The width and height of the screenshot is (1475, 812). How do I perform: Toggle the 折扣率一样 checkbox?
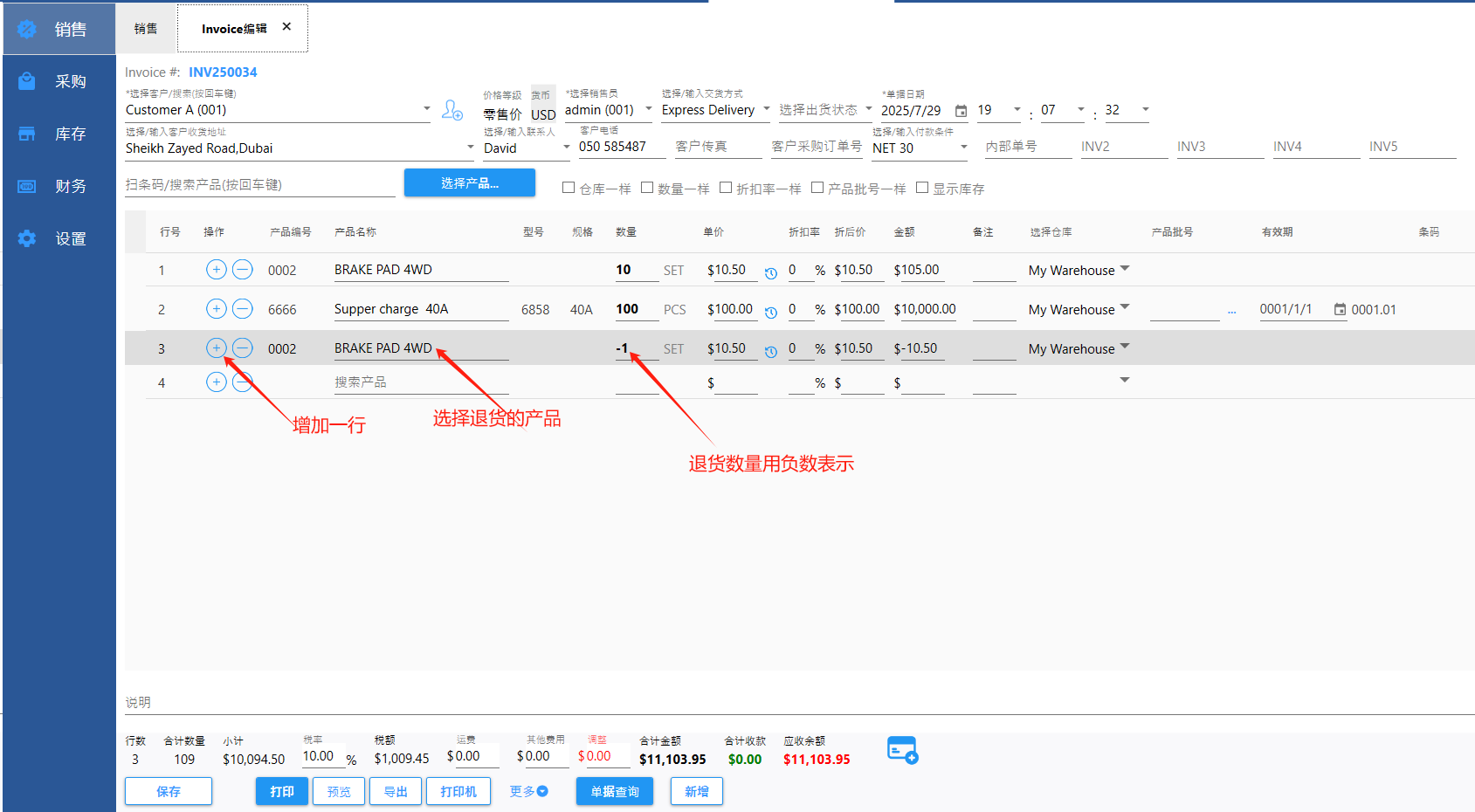(726, 188)
